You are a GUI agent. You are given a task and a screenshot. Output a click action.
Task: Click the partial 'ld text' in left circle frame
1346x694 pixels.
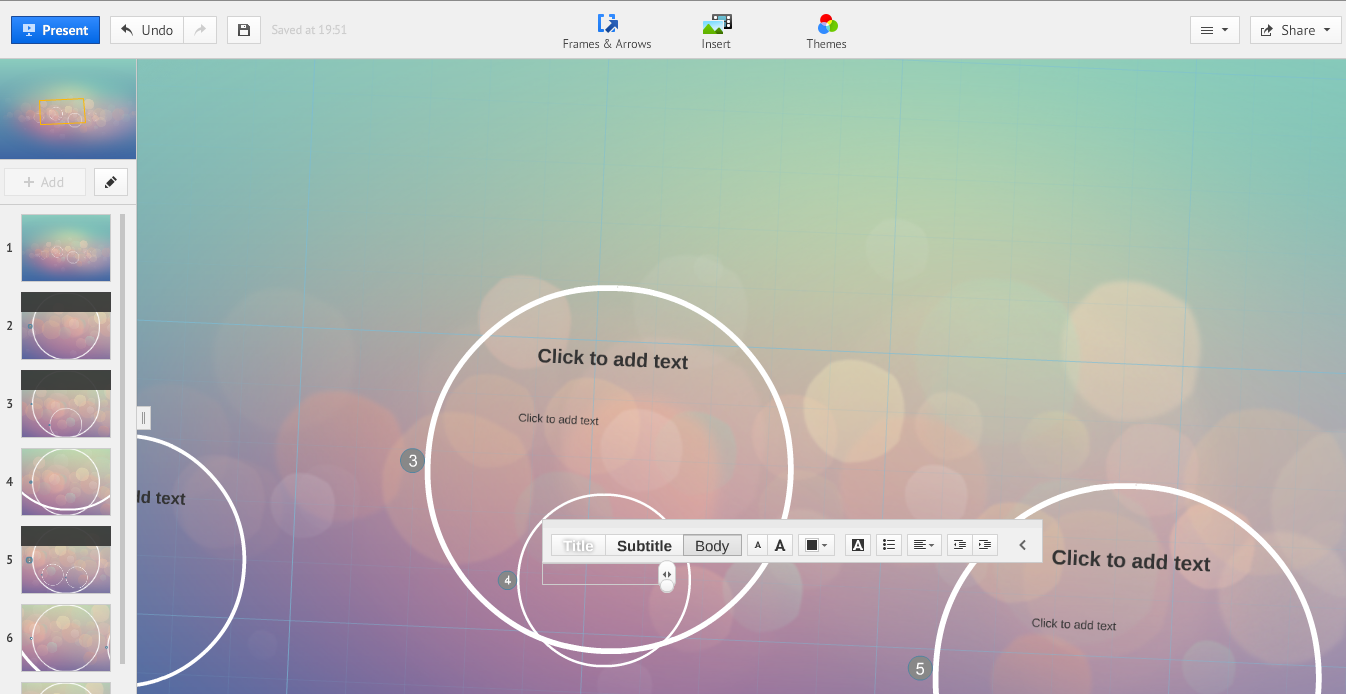[161, 497]
